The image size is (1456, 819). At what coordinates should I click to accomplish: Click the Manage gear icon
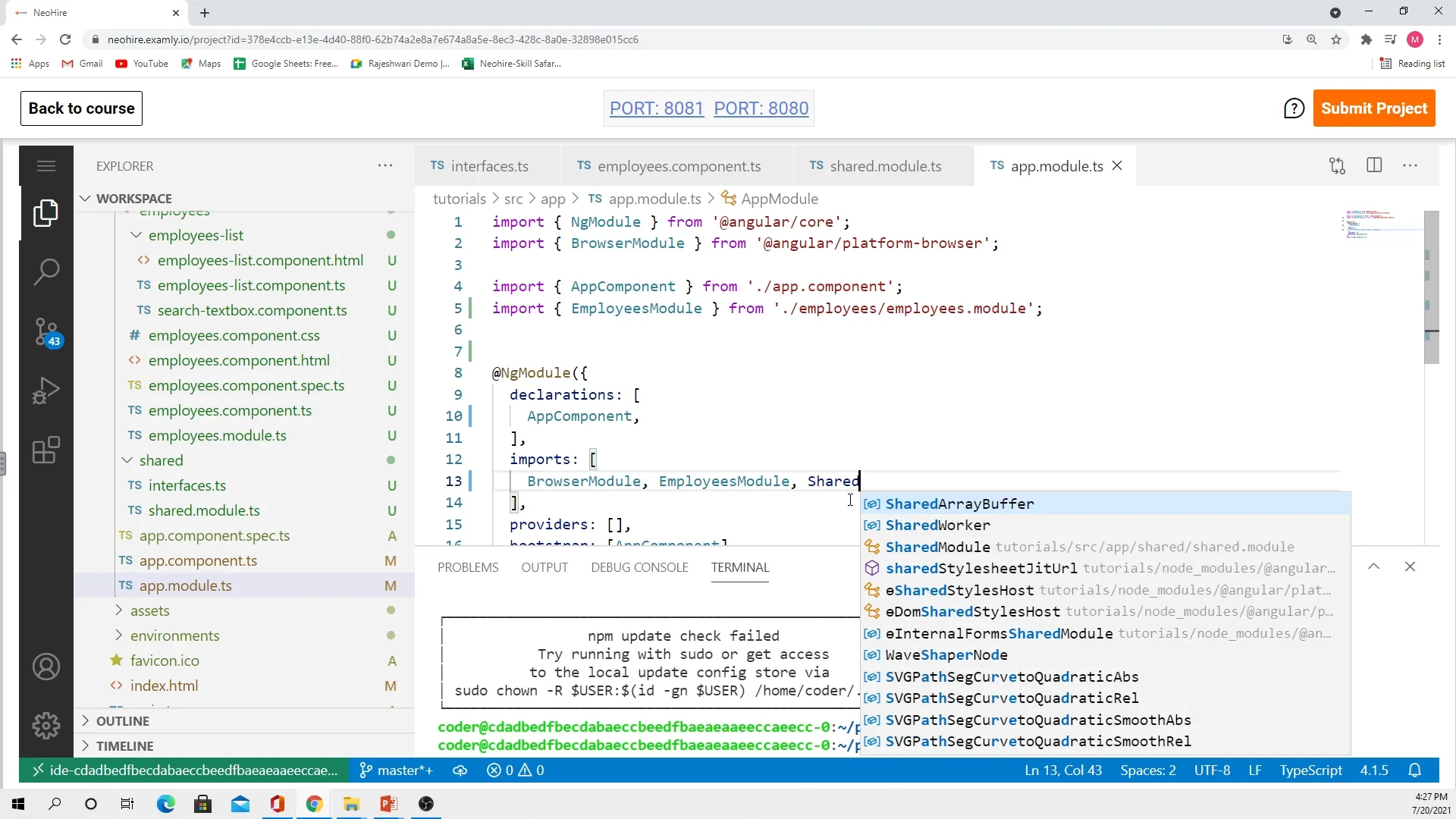46,726
